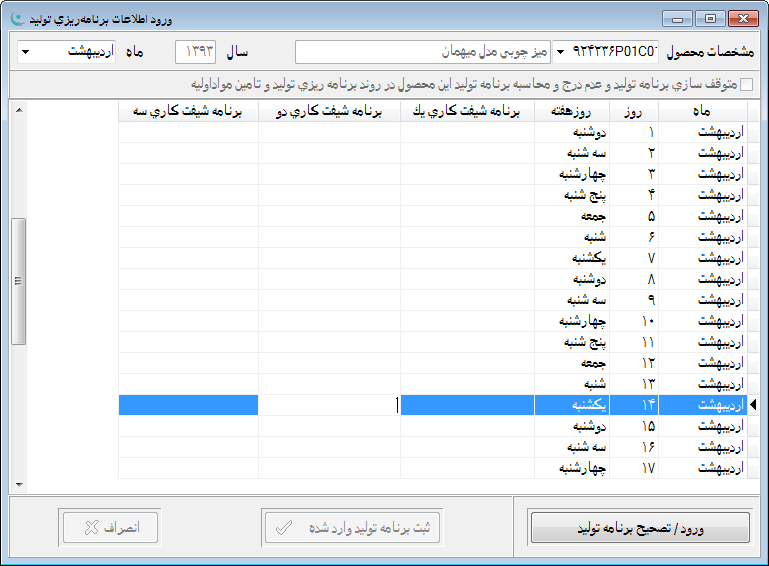Click the سال year input field
Viewport: 769px width, 566px height.
pos(196,52)
